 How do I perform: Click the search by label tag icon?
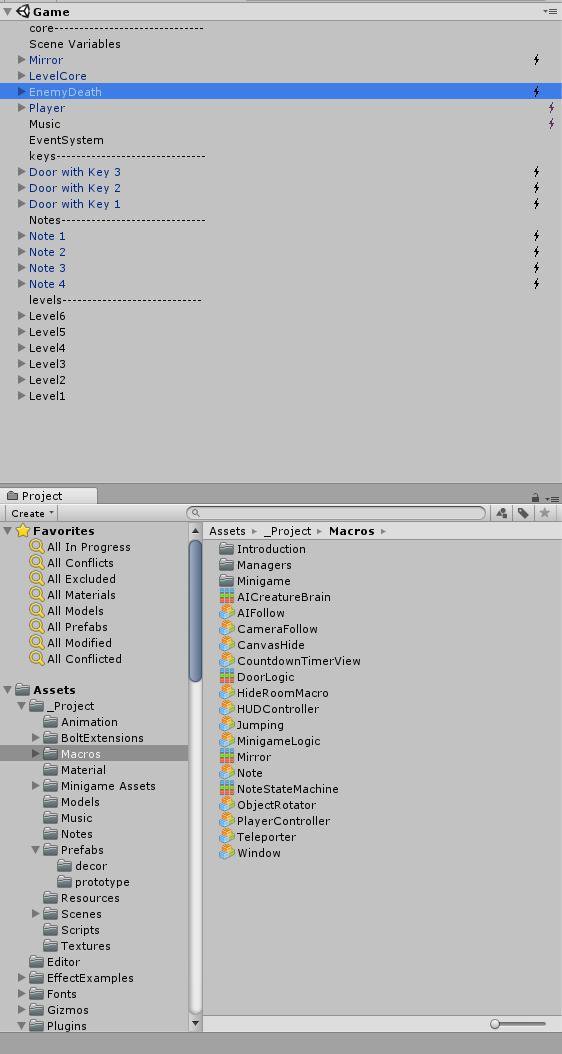(x=523, y=514)
